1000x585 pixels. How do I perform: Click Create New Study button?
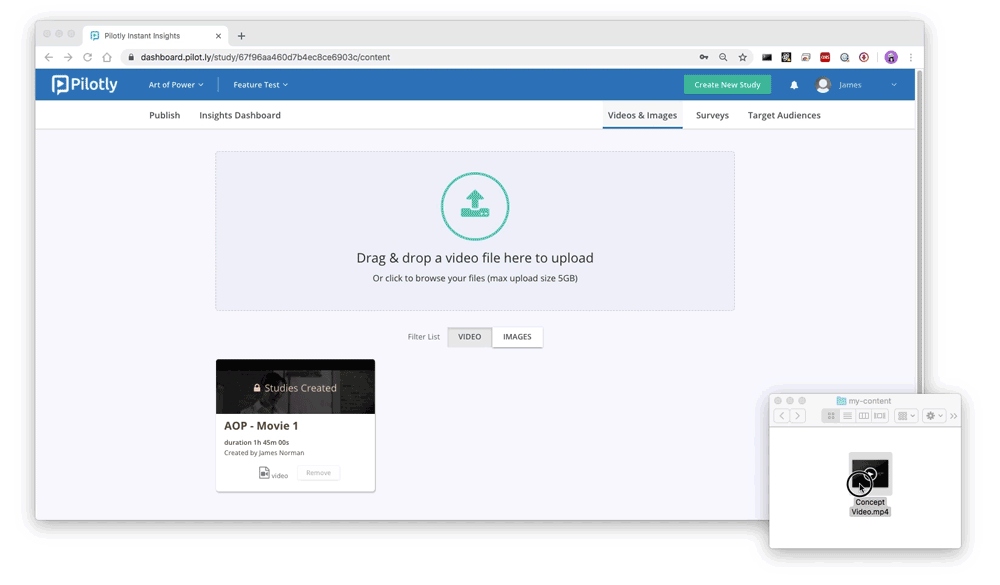coord(727,85)
